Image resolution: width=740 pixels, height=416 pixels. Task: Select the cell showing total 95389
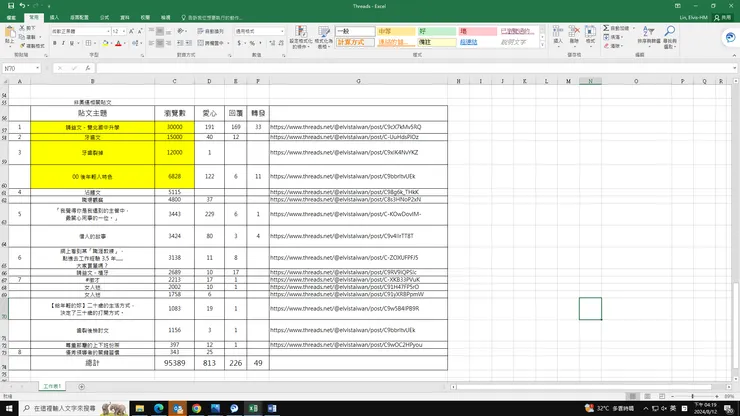(174, 363)
